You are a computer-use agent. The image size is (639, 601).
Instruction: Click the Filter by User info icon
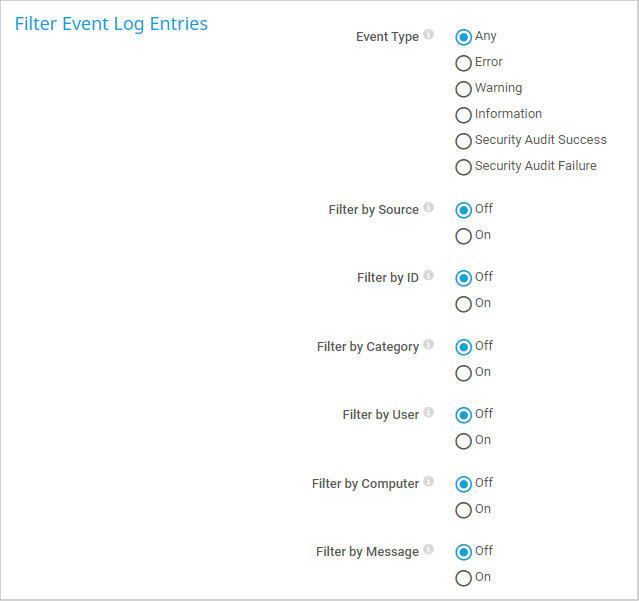tap(429, 413)
